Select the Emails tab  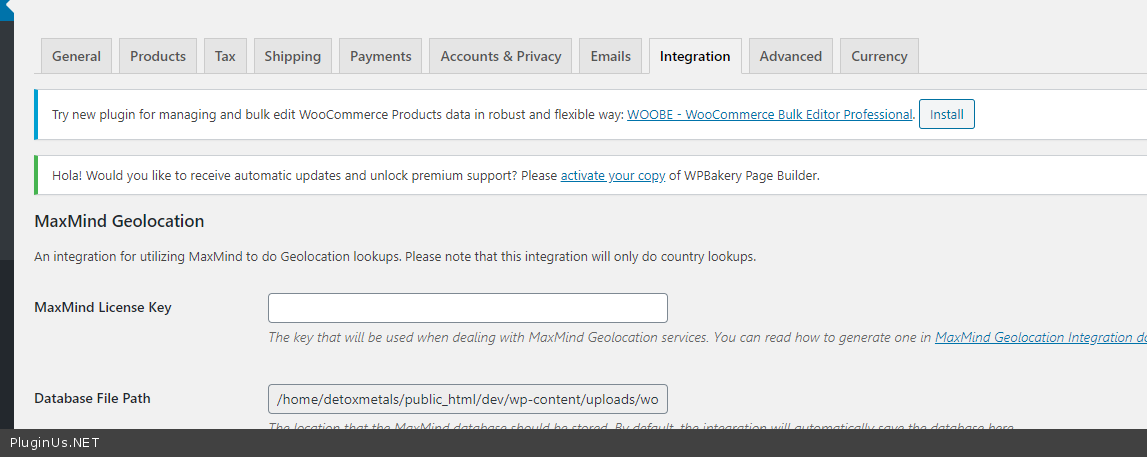click(610, 56)
